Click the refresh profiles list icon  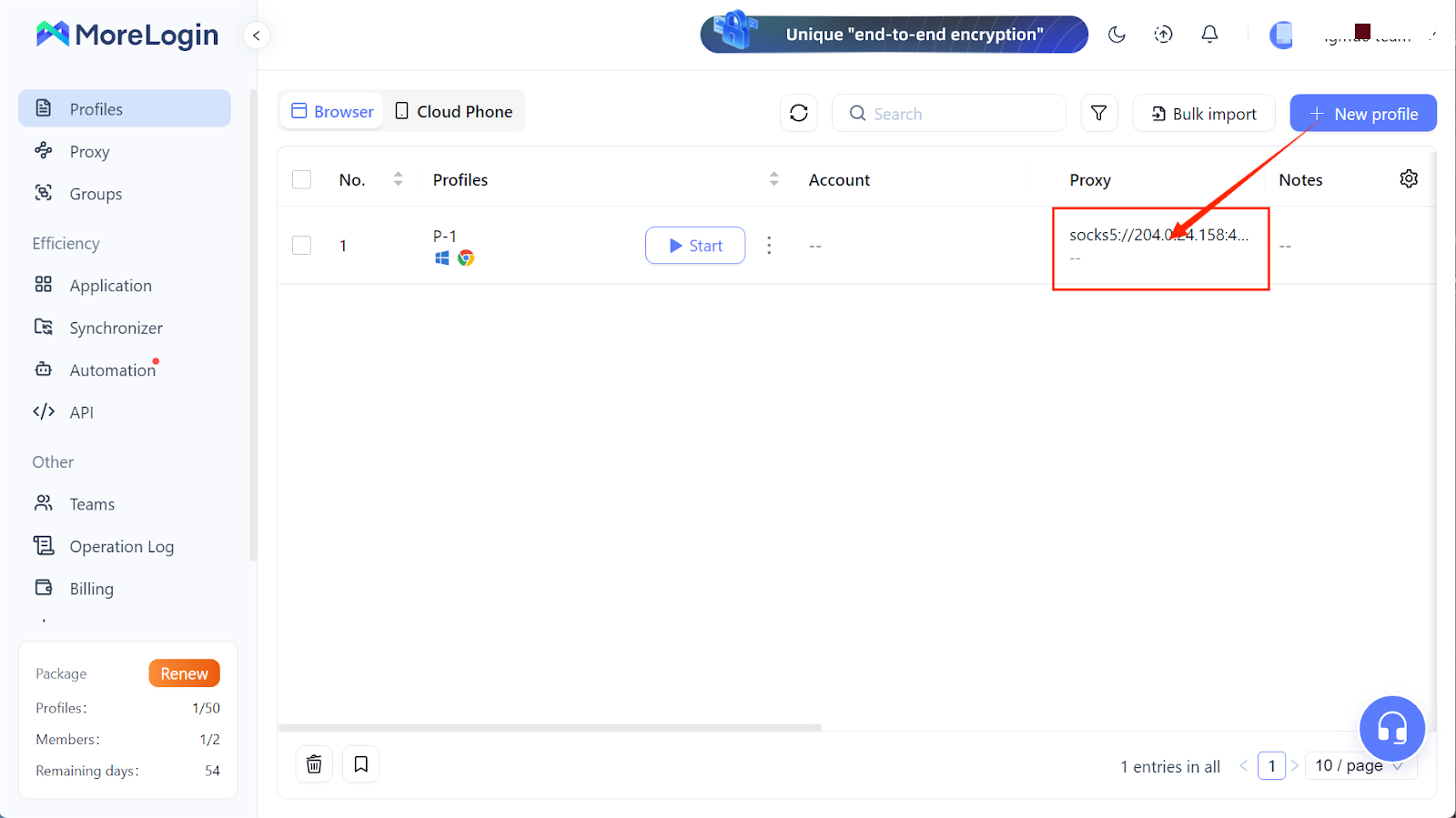click(x=798, y=113)
